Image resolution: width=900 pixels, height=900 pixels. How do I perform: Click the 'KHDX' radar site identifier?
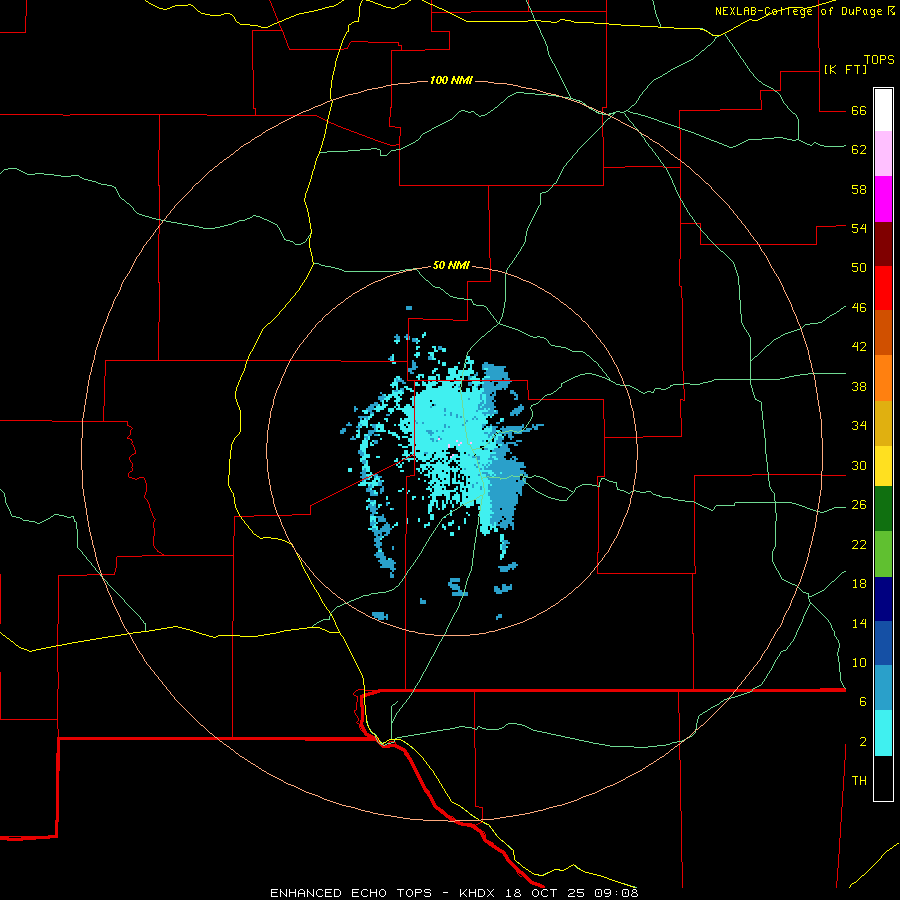[x=479, y=893]
